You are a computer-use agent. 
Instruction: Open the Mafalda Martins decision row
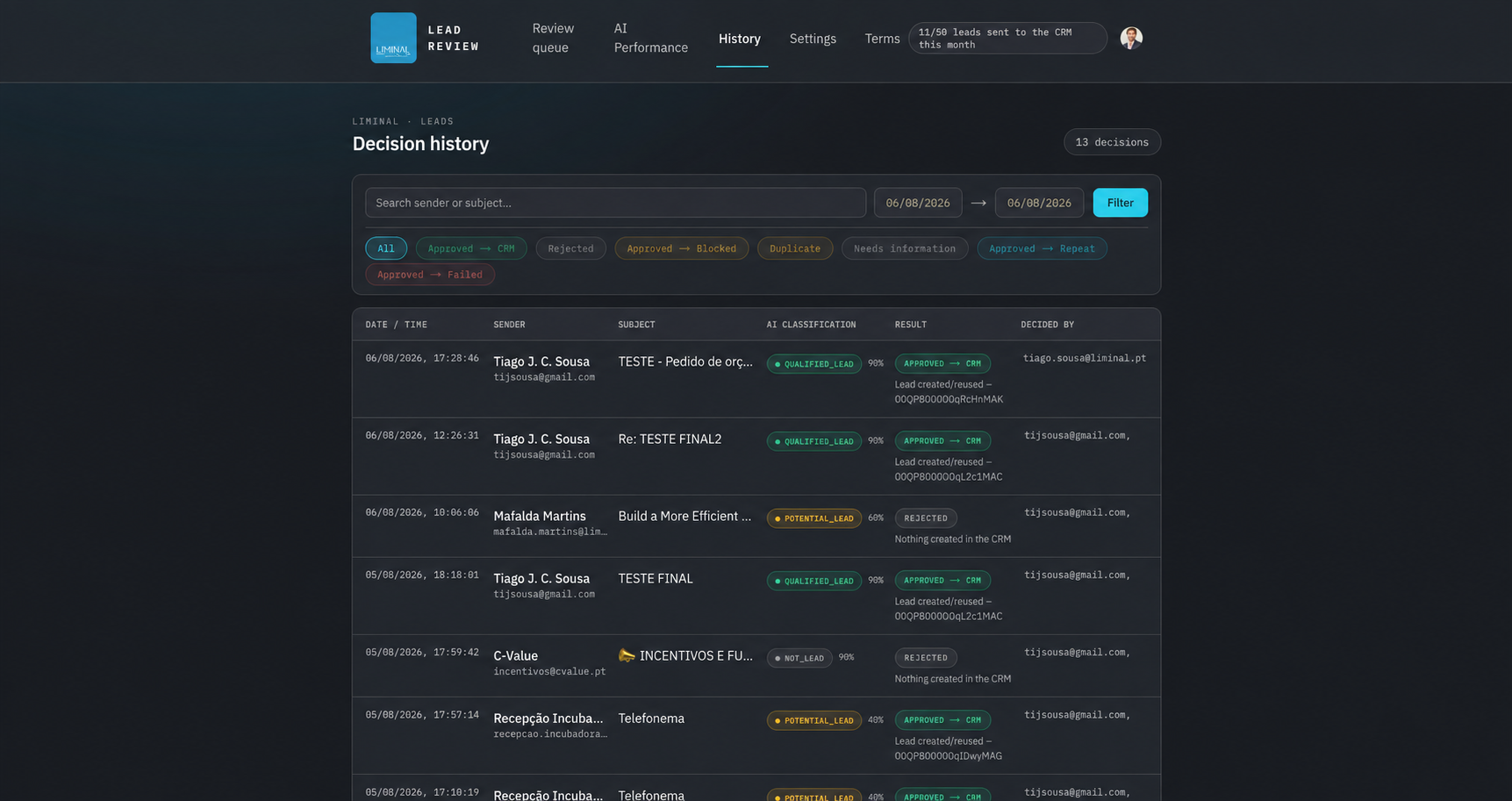tap(756, 526)
